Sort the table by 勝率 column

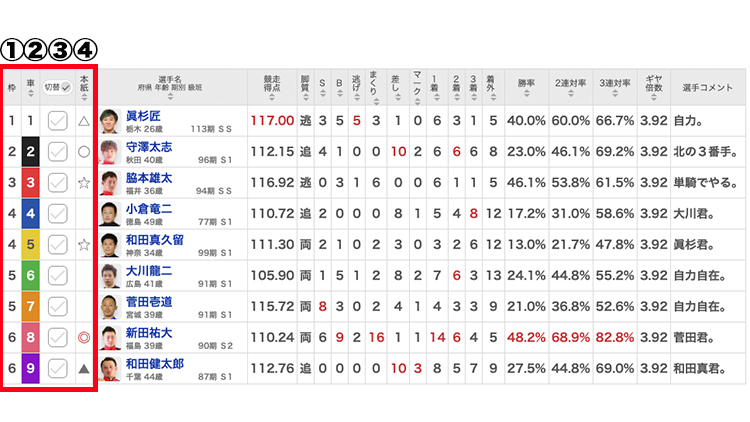(x=525, y=87)
